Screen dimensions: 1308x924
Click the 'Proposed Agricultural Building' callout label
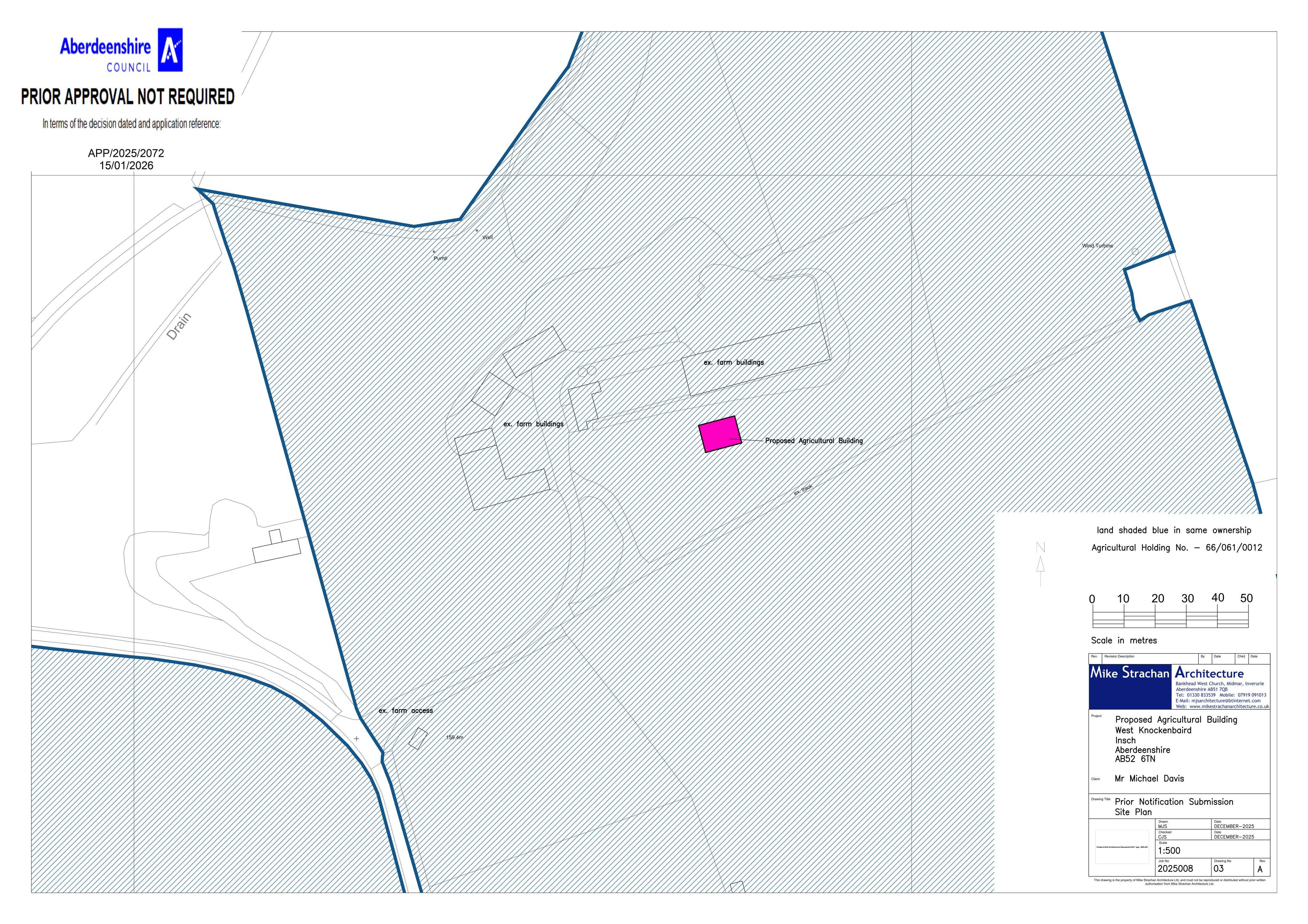tap(814, 440)
